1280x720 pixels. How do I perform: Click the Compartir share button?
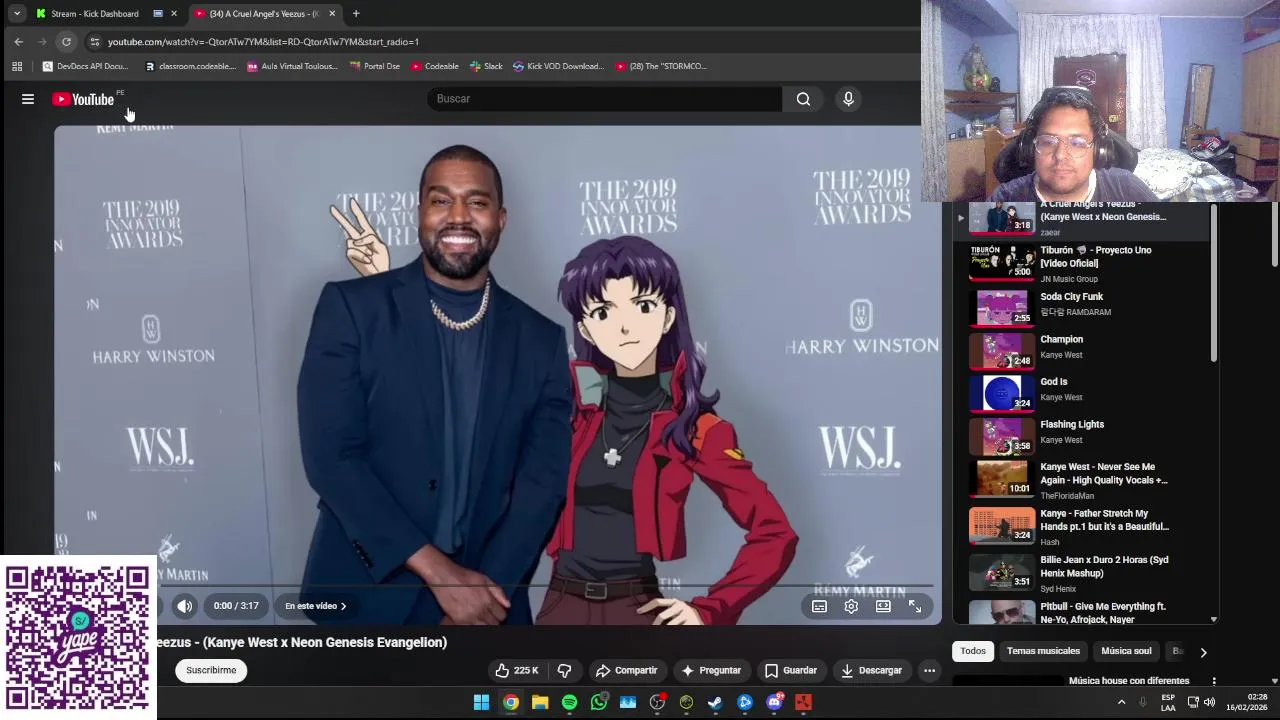click(x=626, y=670)
